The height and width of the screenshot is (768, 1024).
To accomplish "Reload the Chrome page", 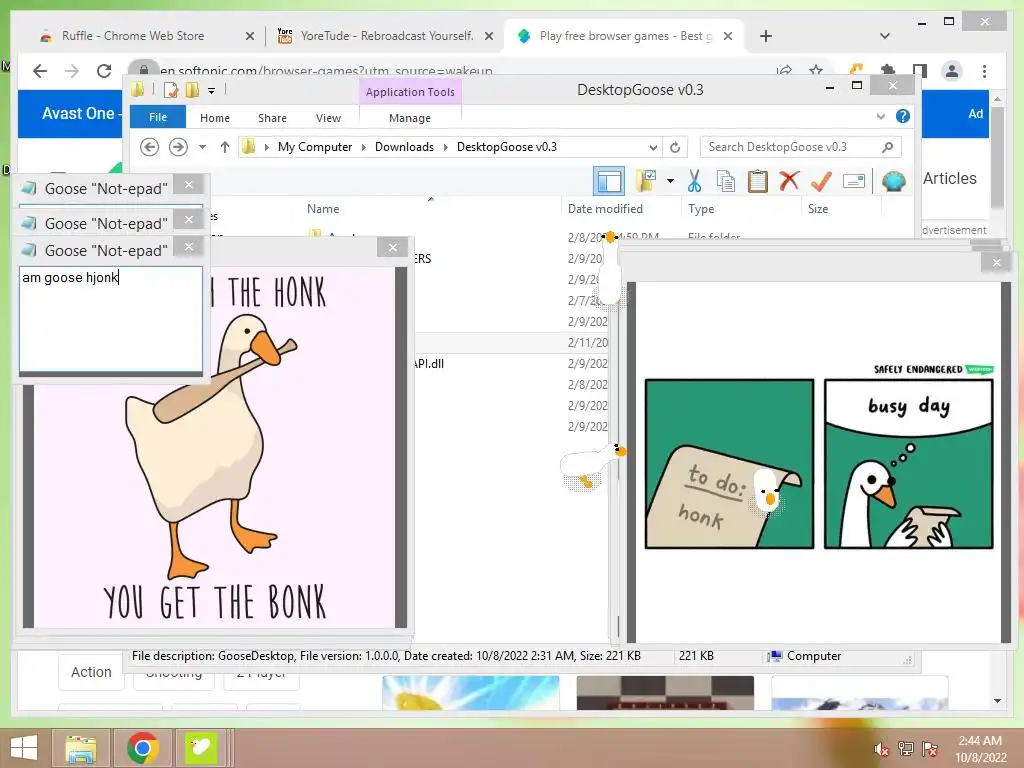I will pyautogui.click(x=104, y=71).
